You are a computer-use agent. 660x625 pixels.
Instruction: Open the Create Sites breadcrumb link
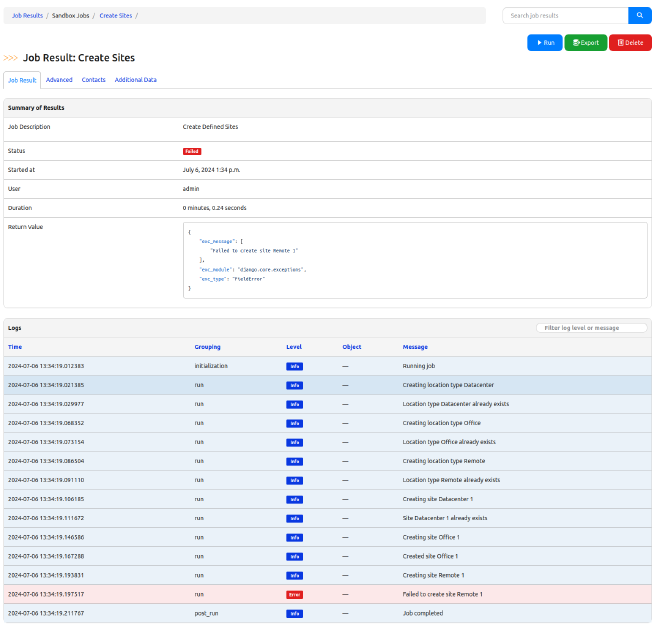(115, 16)
